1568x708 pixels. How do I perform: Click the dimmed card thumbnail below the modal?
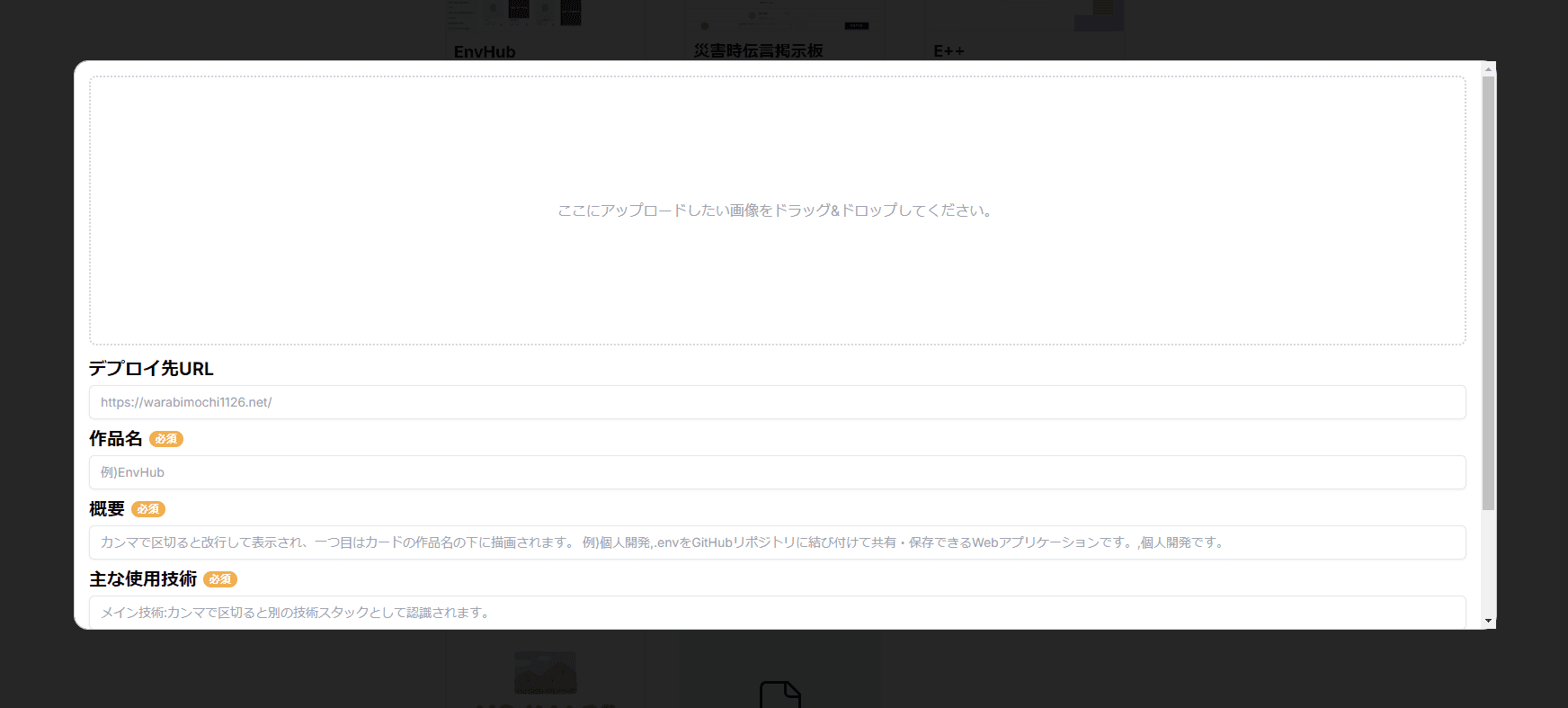546,674
